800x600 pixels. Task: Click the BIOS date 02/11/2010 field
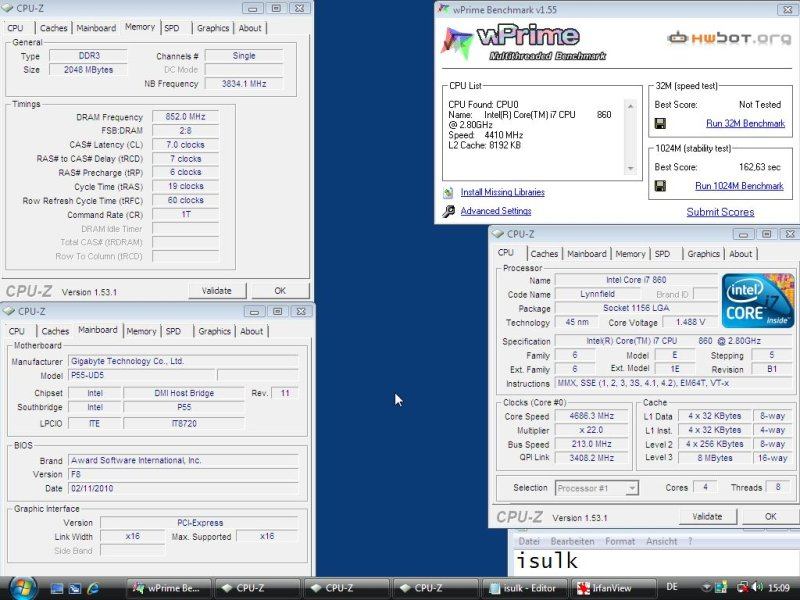click(x=183, y=488)
